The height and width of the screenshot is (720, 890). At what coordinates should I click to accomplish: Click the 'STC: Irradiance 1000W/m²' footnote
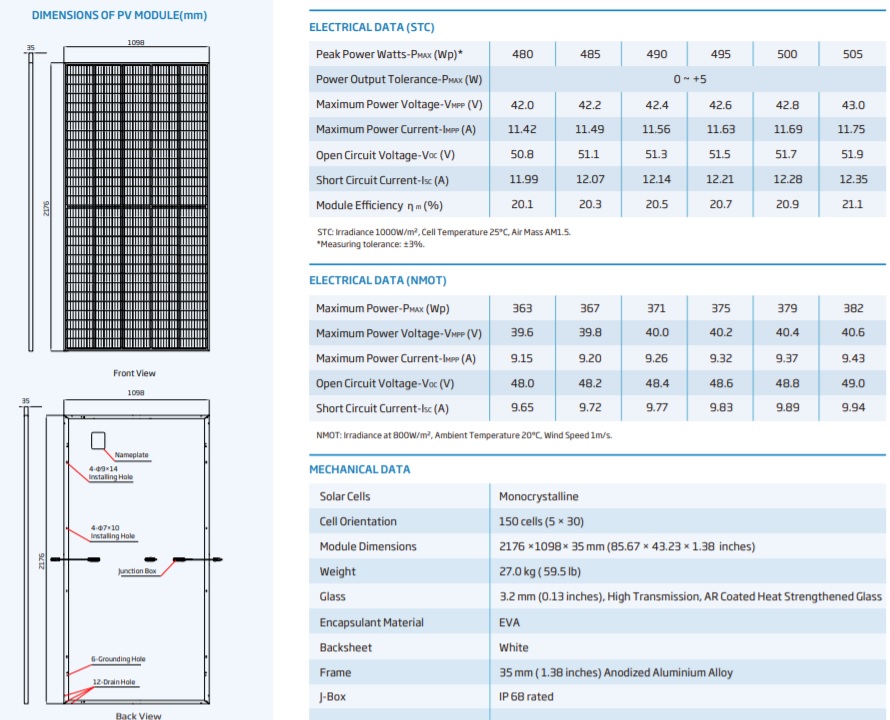pos(444,232)
